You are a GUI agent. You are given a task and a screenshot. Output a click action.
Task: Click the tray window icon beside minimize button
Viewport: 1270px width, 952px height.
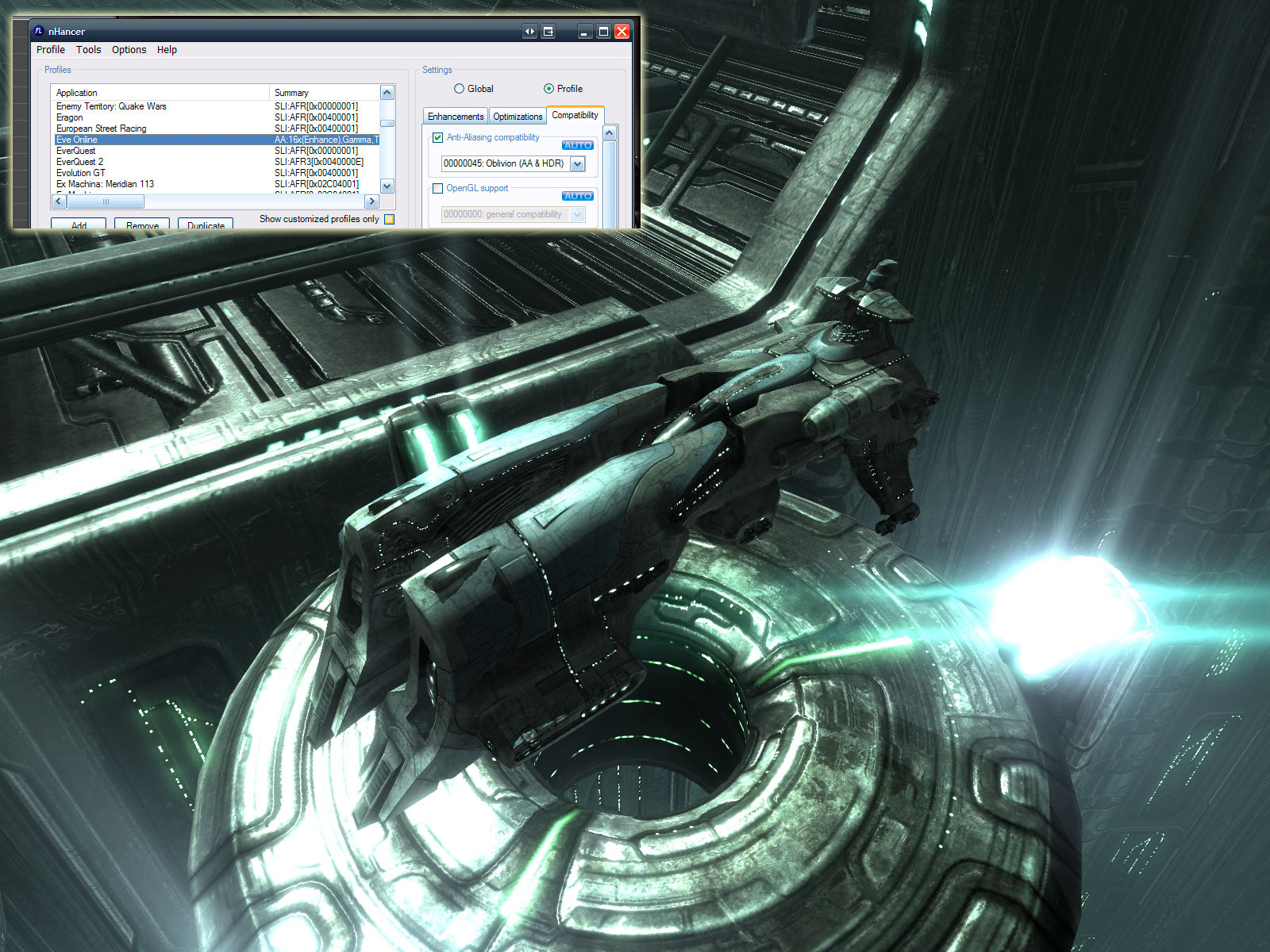[x=548, y=32]
